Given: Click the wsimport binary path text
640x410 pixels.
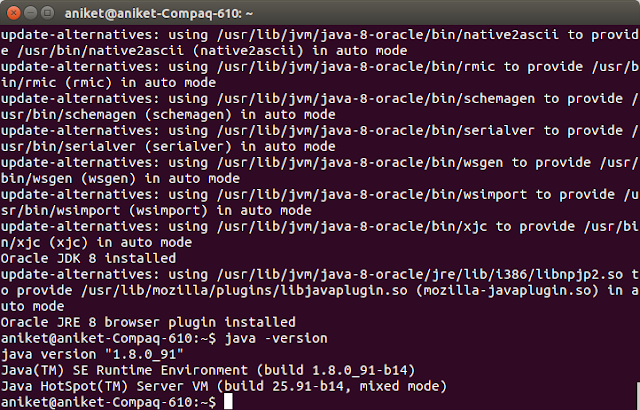Looking at the screenshot, I should pos(372,195).
